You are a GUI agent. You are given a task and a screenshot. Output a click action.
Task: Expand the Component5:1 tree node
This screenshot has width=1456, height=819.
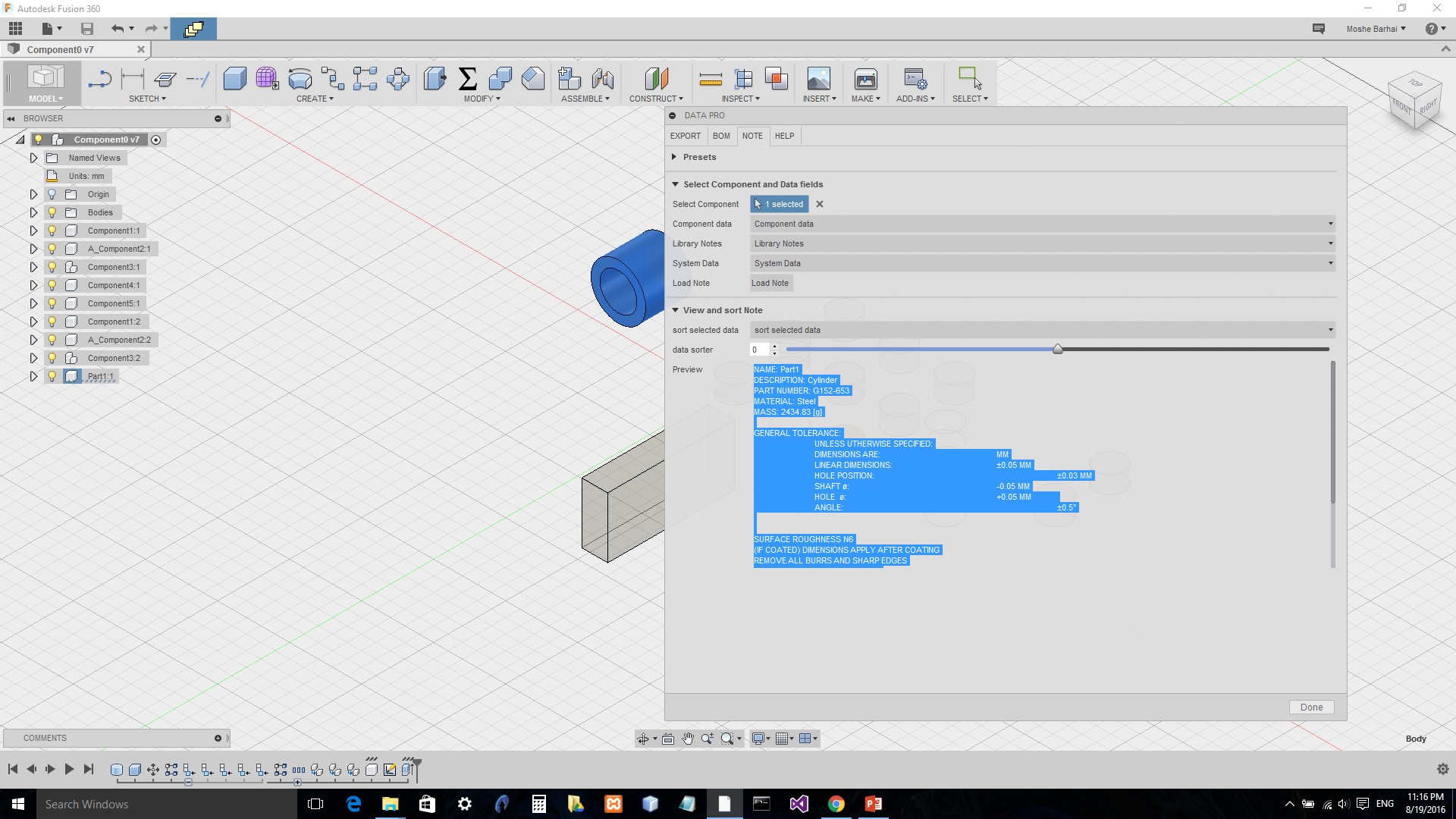[33, 303]
